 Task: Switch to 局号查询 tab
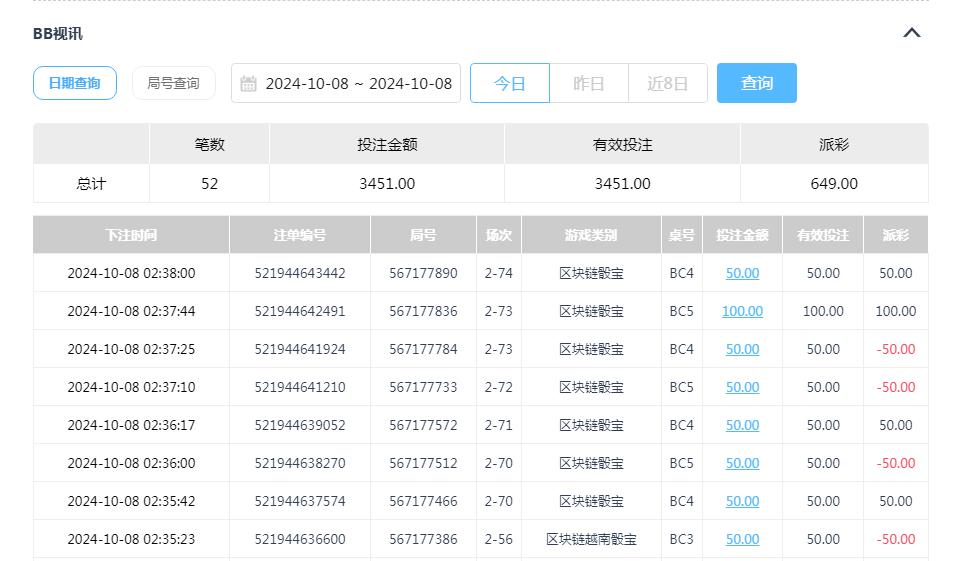(x=173, y=83)
